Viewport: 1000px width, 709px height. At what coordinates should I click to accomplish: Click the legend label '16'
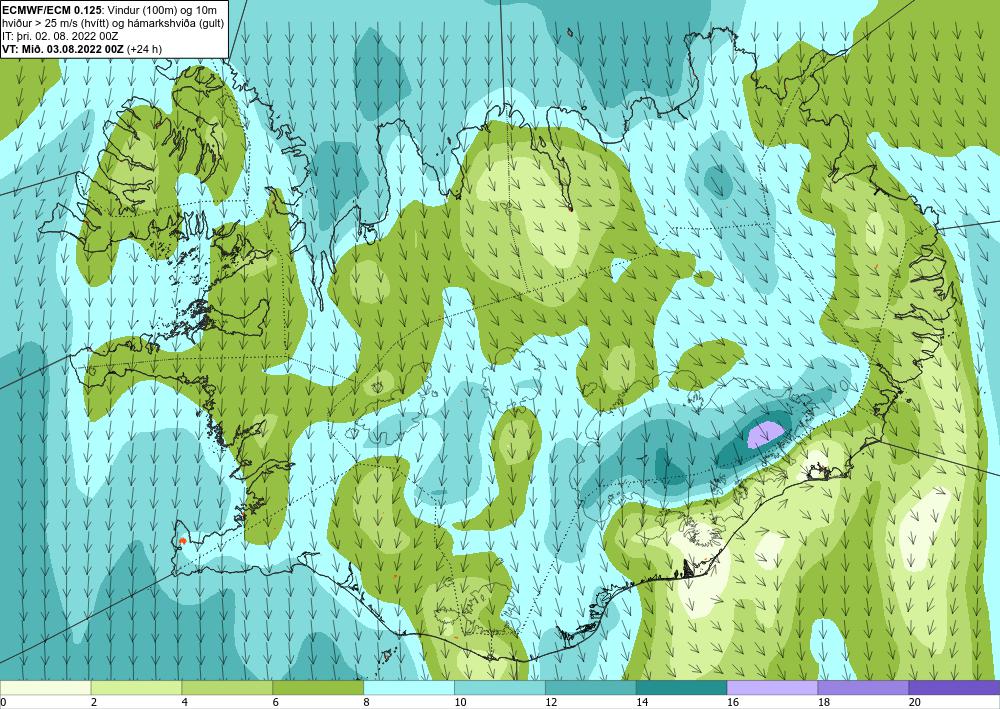pyautogui.click(x=733, y=702)
